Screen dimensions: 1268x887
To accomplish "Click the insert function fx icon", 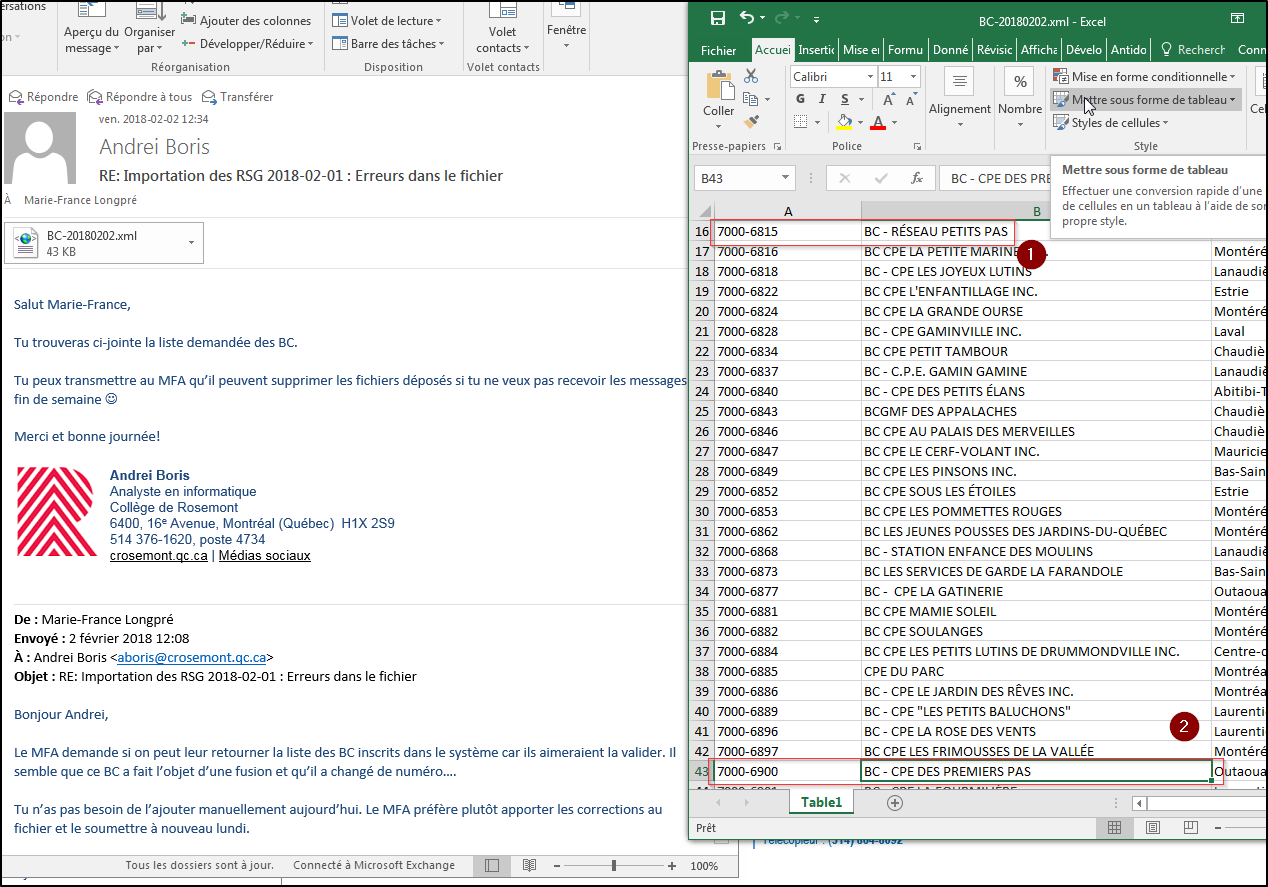I will click(x=916, y=178).
